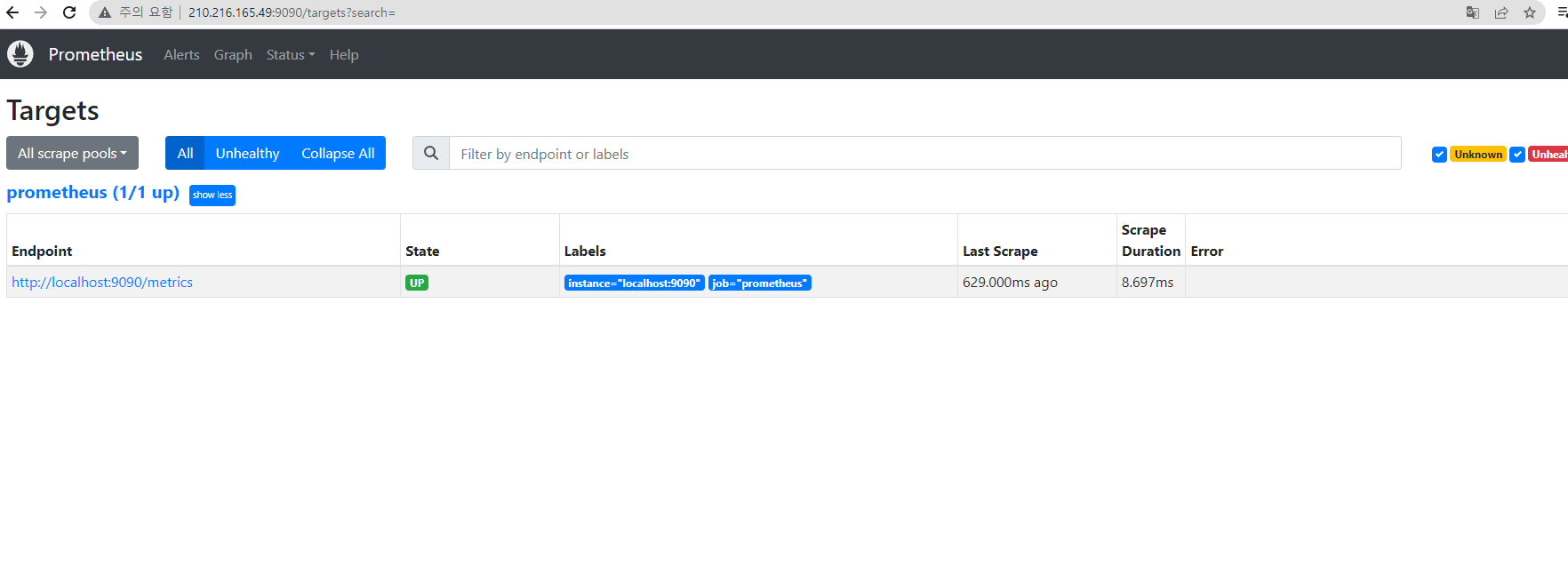Click the Prometheus flame logo icon

pyautogui.click(x=20, y=54)
